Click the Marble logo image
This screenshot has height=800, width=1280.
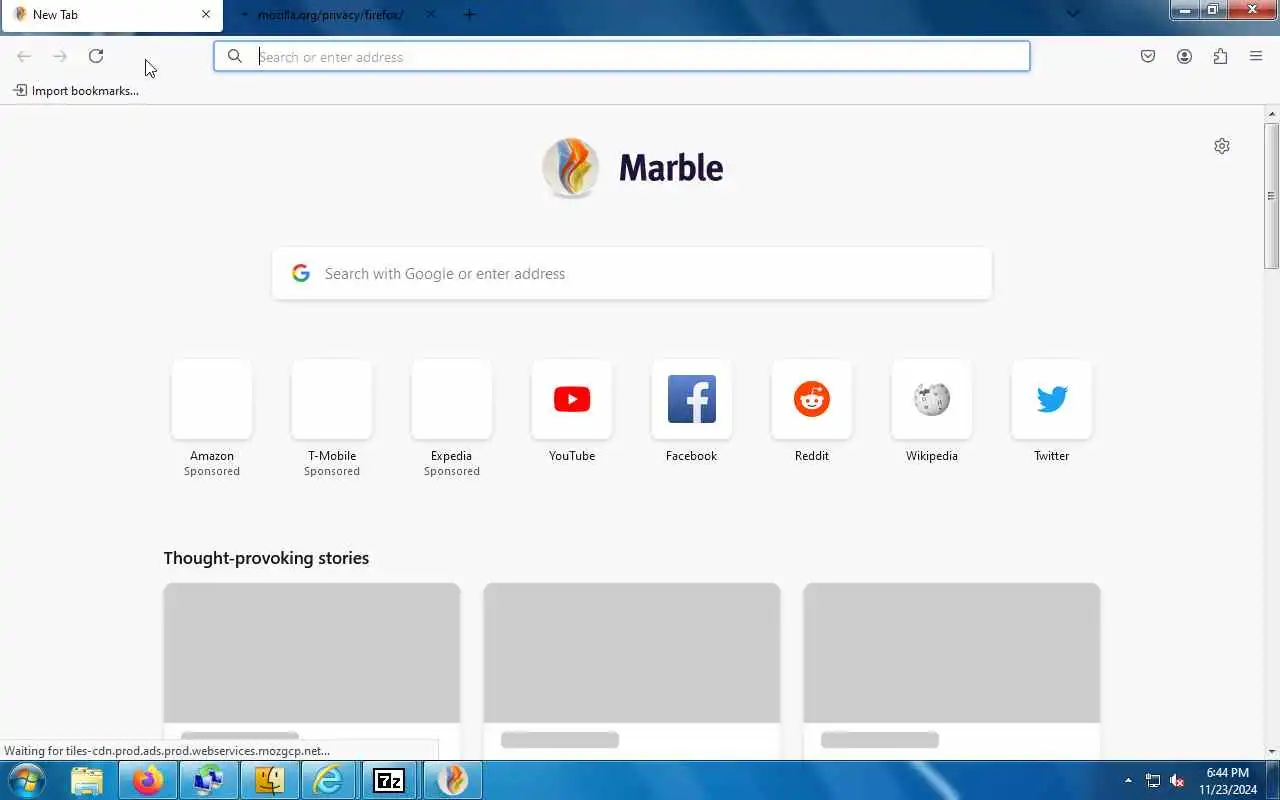(x=571, y=167)
